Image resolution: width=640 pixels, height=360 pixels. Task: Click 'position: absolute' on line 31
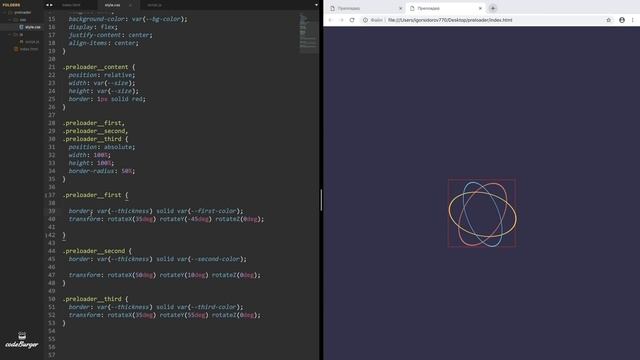pos(102,147)
